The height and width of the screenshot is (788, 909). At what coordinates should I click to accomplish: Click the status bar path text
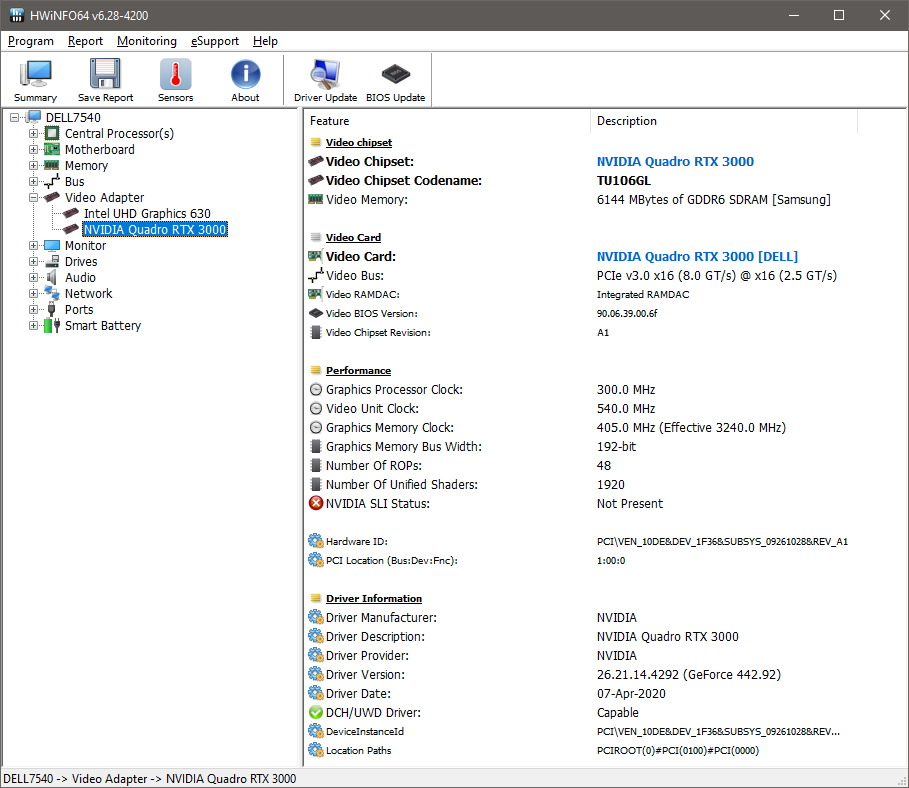click(150, 779)
